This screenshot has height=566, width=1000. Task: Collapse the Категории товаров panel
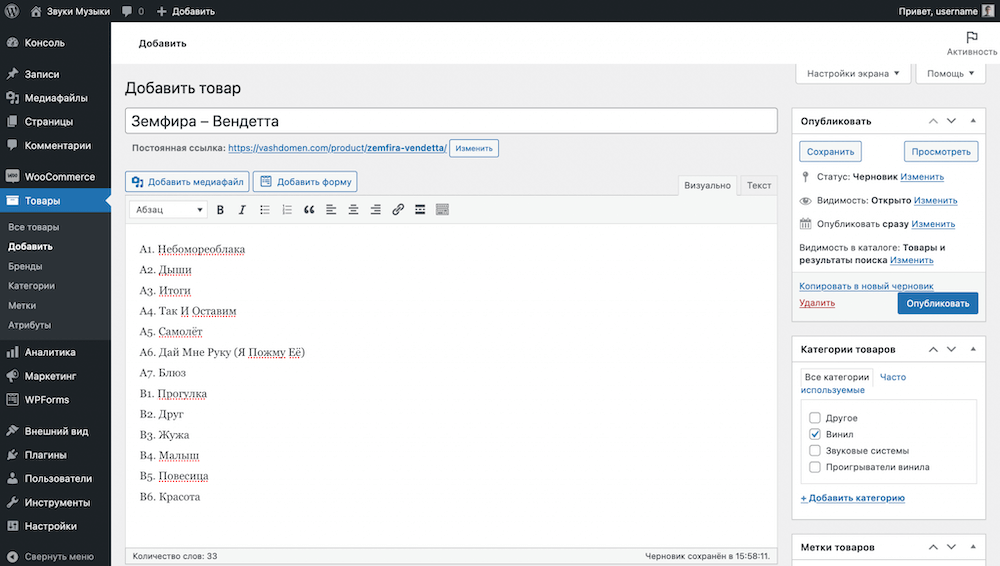[973, 349]
